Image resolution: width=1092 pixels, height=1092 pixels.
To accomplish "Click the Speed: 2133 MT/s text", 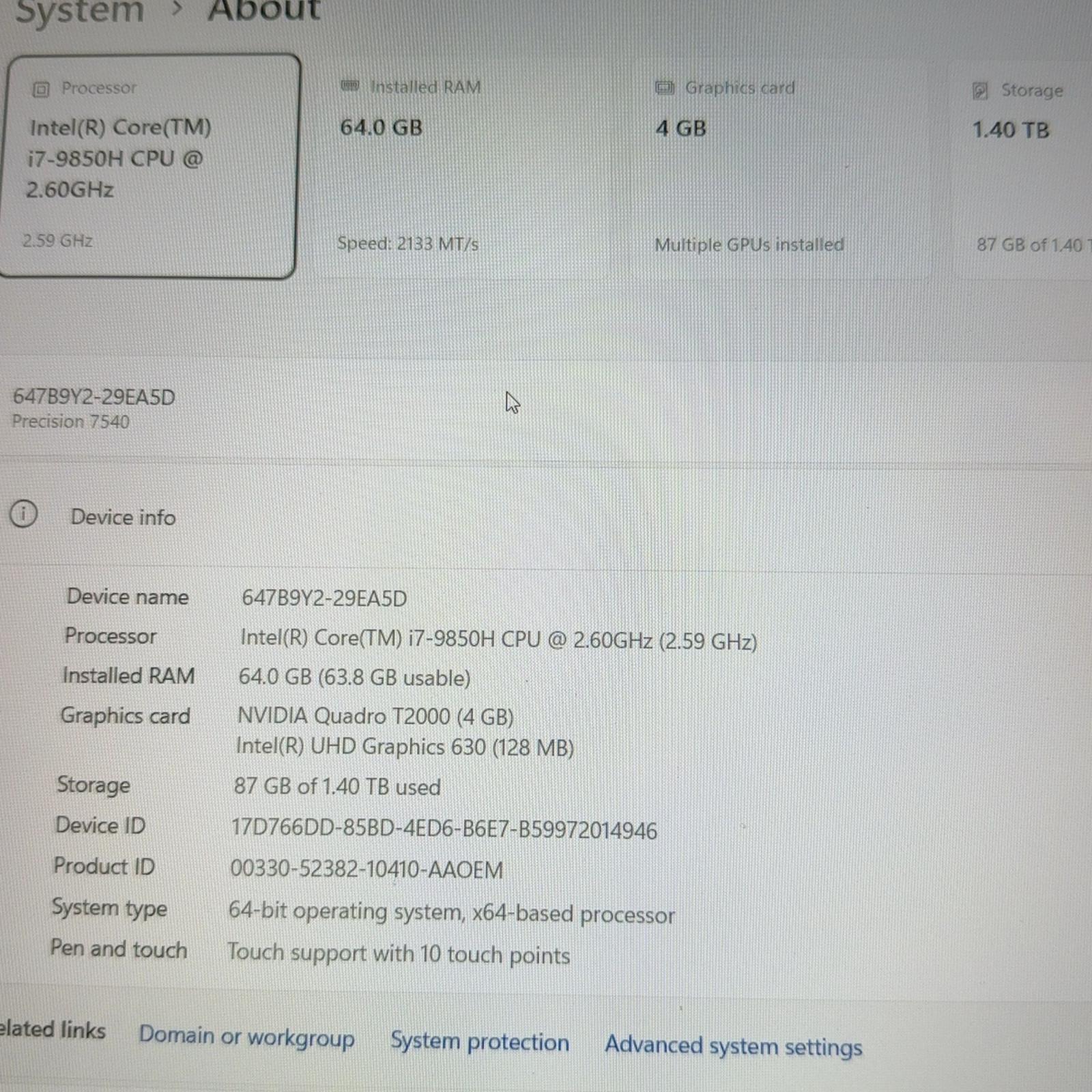I will coord(407,244).
